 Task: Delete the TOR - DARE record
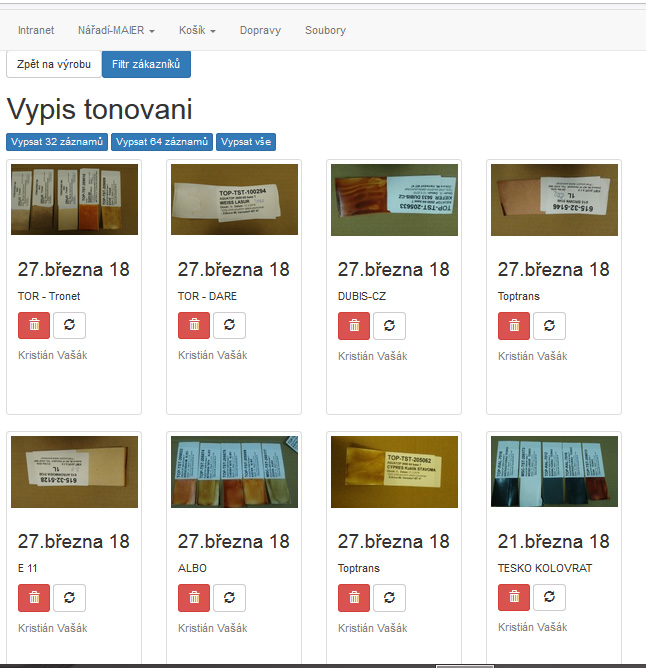coord(194,325)
